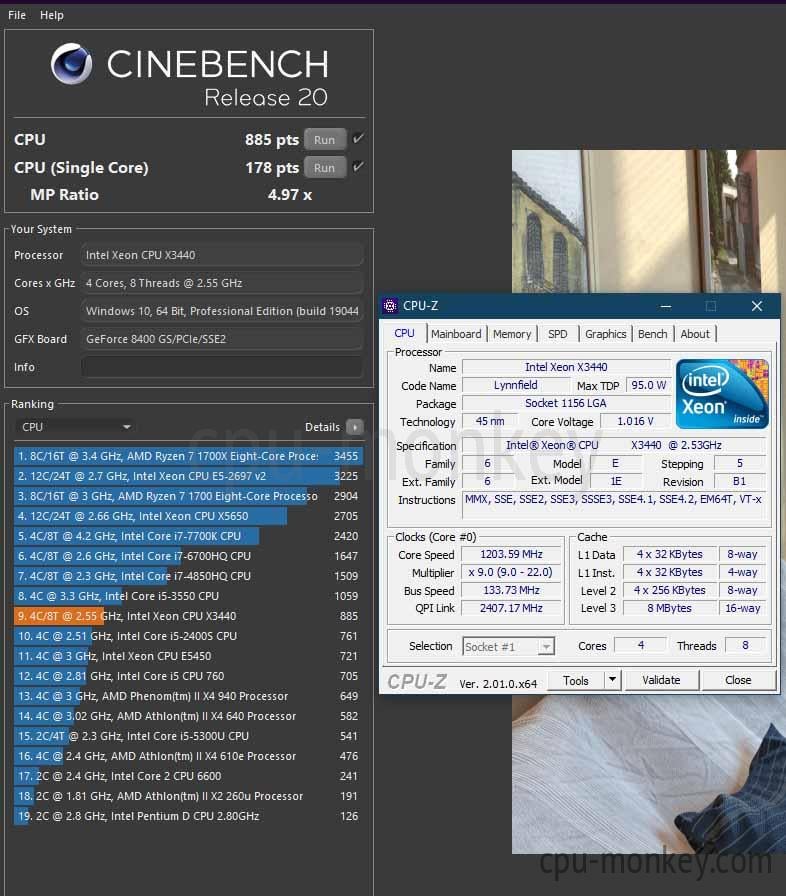786x896 pixels.
Task: Click the Max TDP value 95.0 W
Action: (x=648, y=385)
